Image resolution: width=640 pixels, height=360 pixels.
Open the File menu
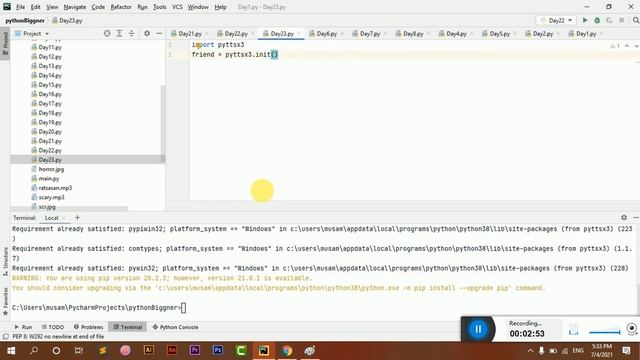20,7
